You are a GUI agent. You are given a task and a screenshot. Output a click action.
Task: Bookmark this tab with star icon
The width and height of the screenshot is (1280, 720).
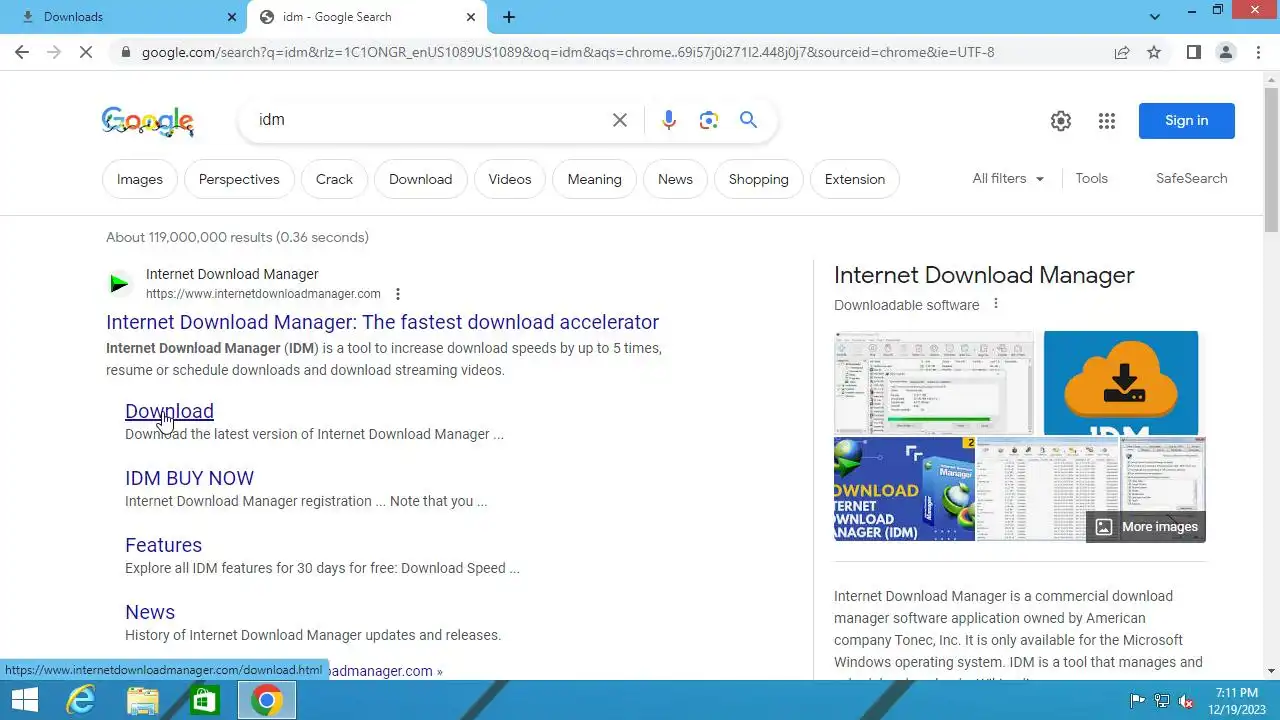click(1154, 52)
